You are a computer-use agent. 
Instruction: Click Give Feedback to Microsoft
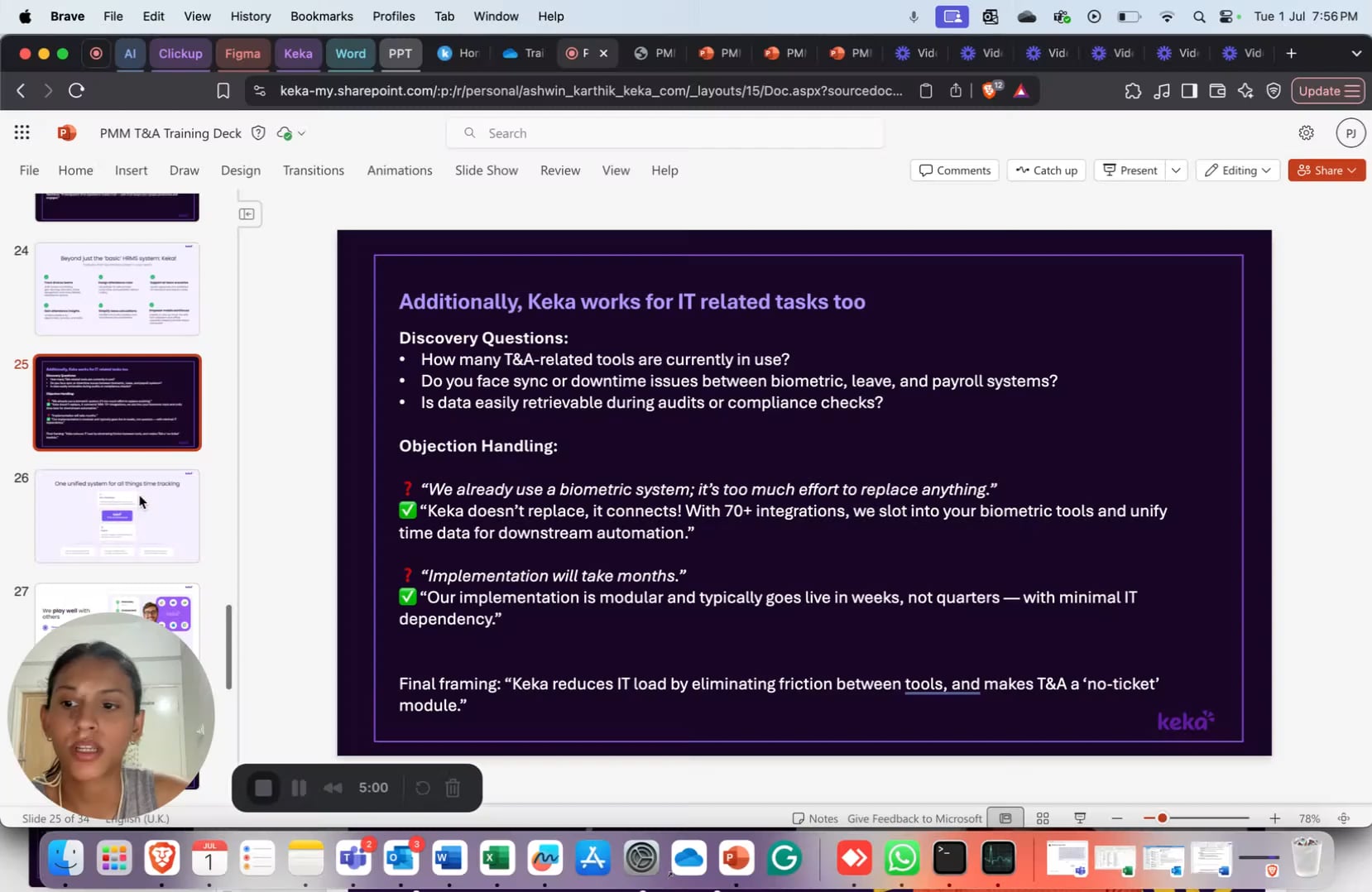coord(914,818)
